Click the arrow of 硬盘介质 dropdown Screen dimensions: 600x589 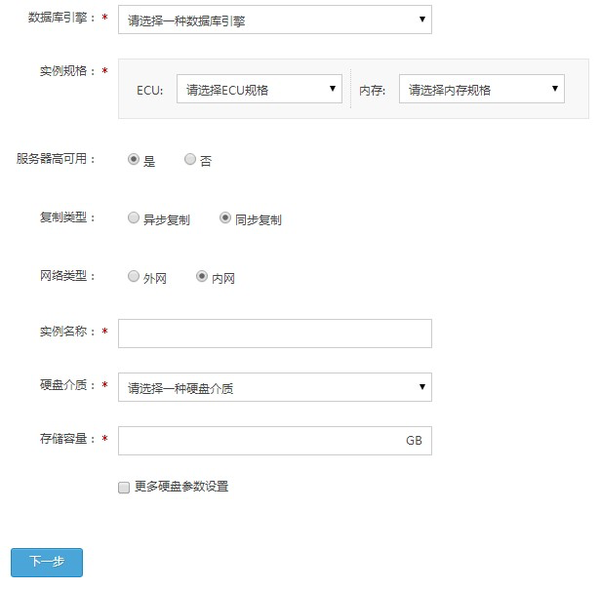[x=422, y=387]
